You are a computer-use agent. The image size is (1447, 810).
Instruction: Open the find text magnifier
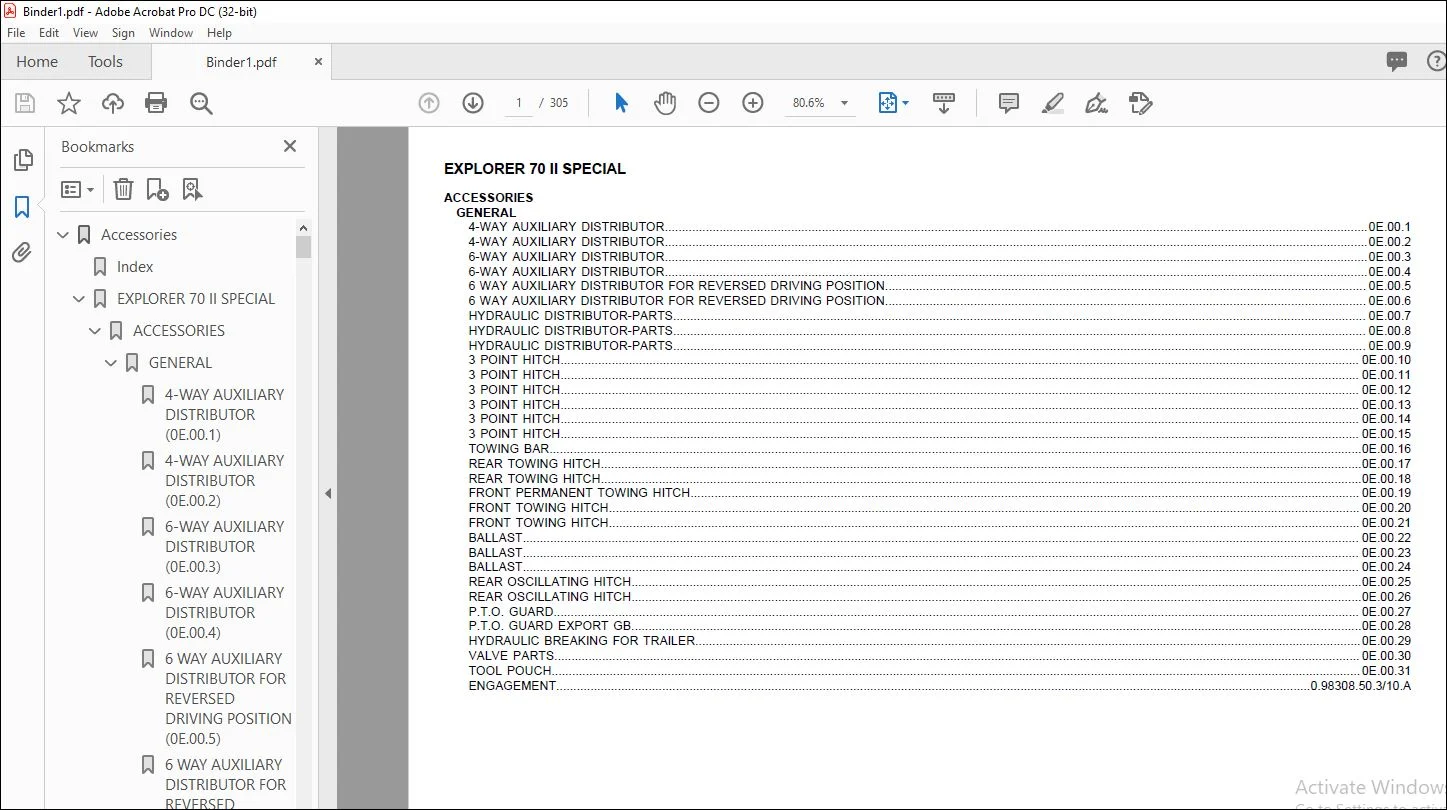[x=201, y=103]
